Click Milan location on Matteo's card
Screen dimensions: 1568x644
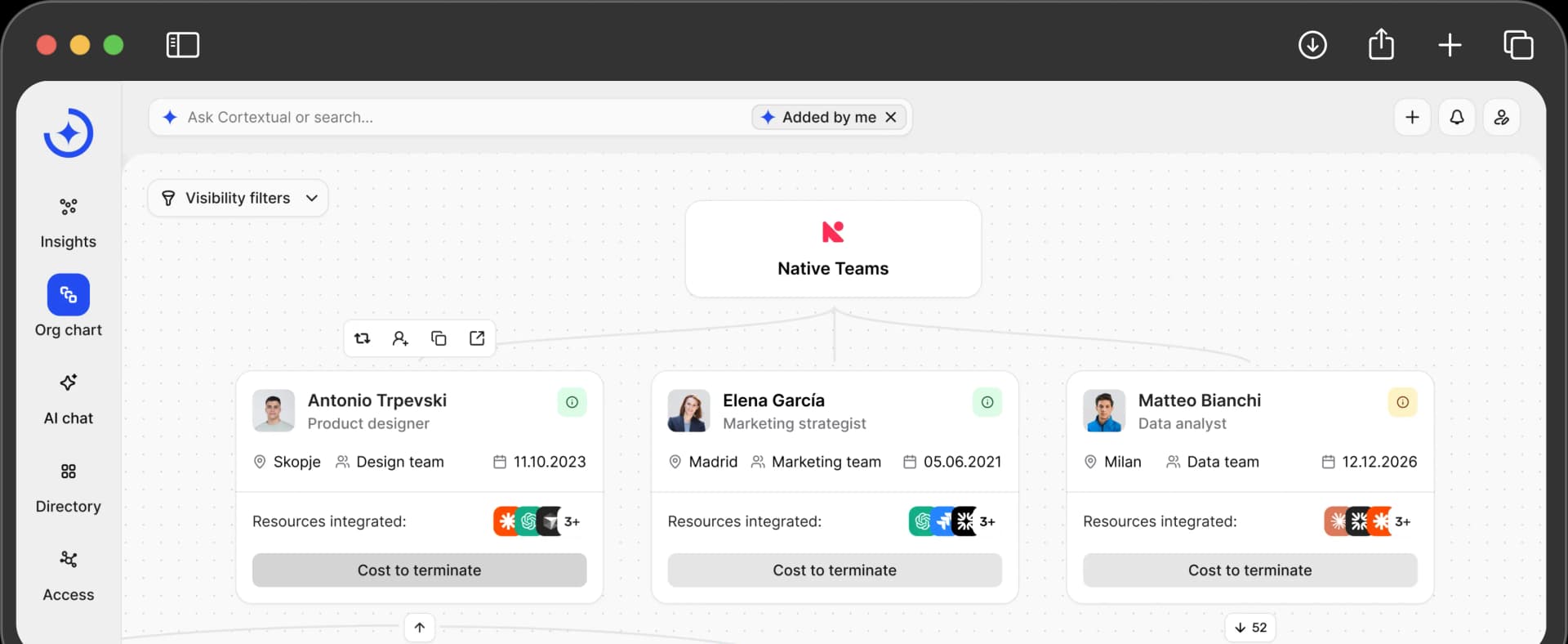click(x=1112, y=462)
